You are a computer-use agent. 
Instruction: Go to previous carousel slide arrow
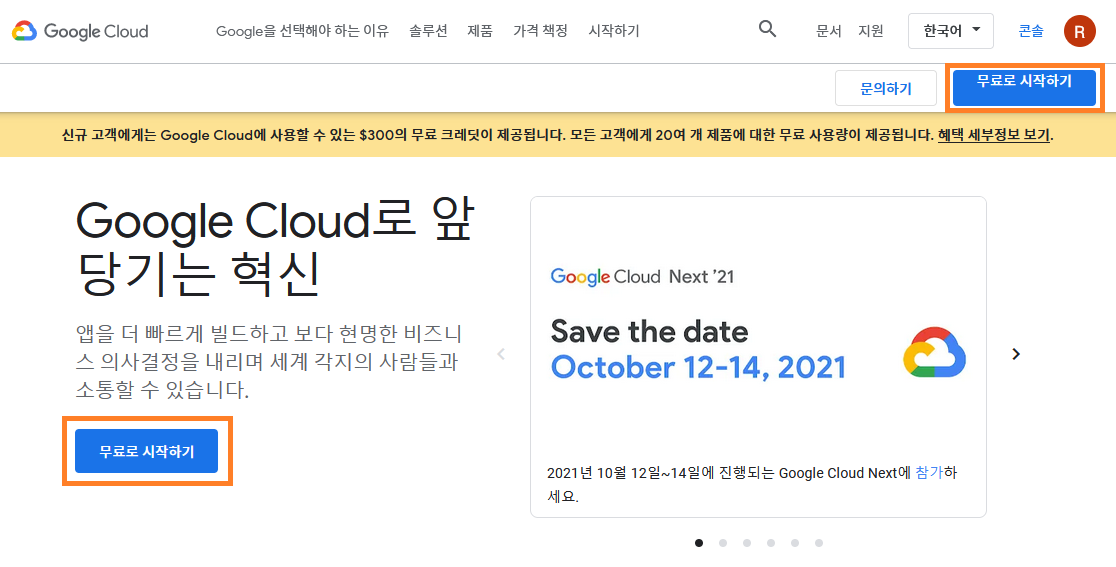click(501, 354)
